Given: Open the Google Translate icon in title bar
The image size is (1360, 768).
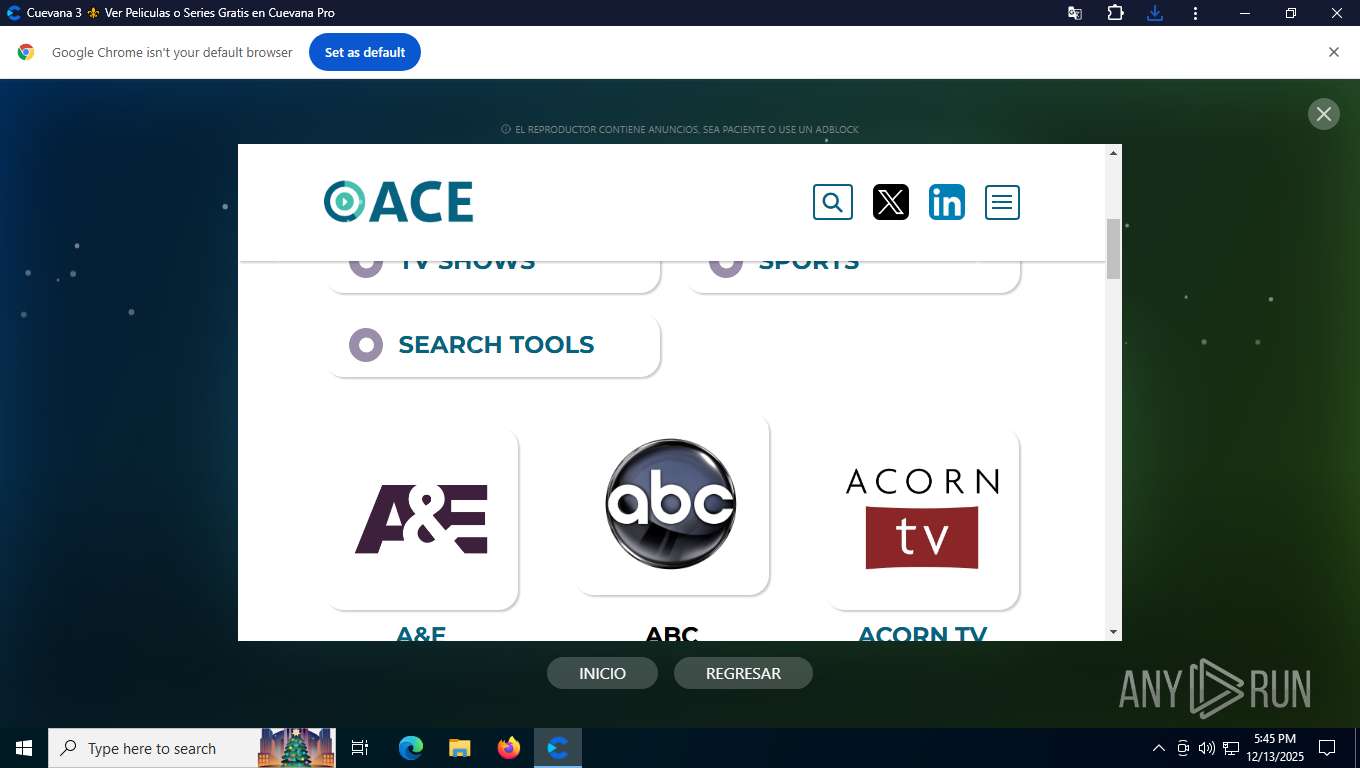Looking at the screenshot, I should point(1075,13).
